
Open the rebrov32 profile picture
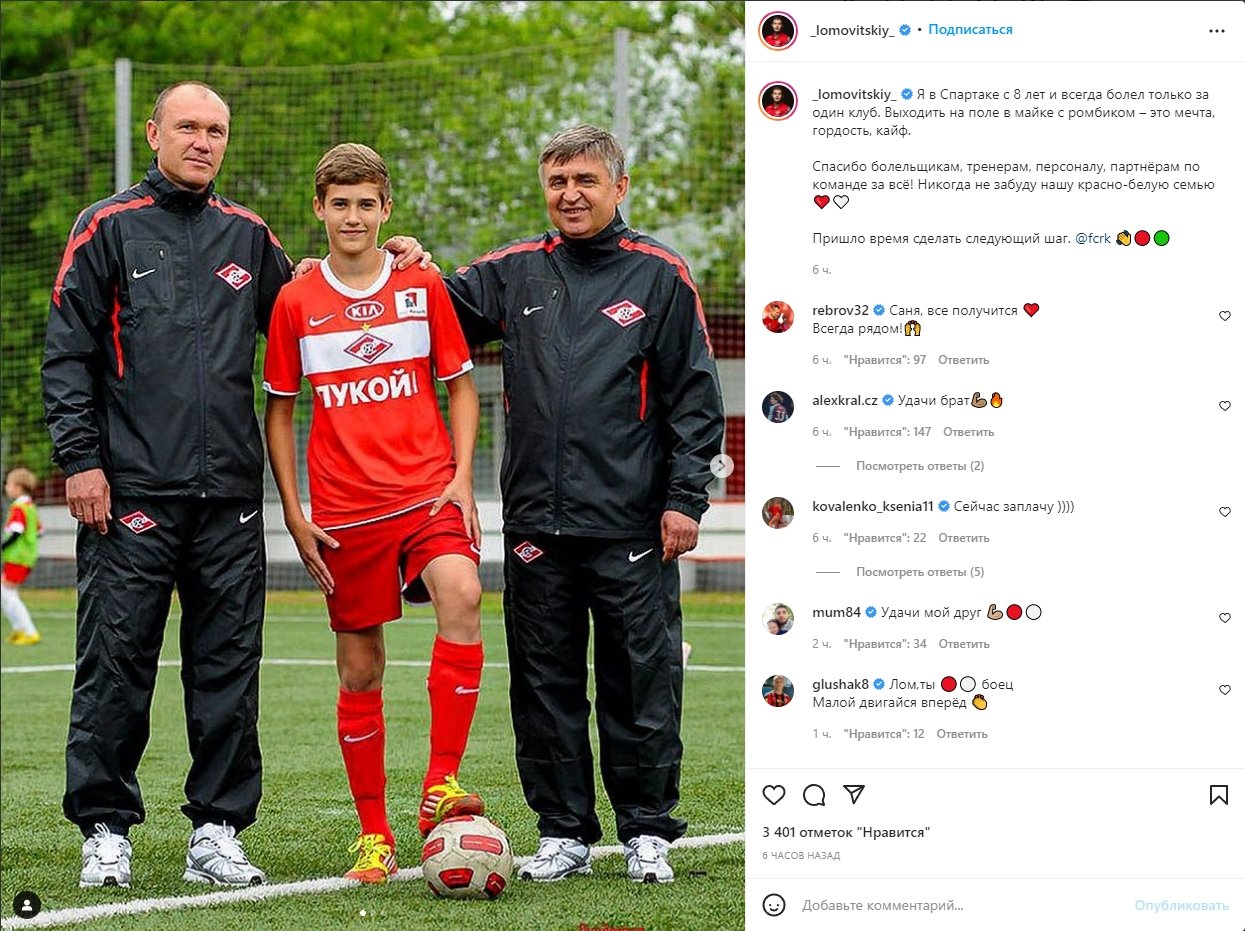point(777,317)
